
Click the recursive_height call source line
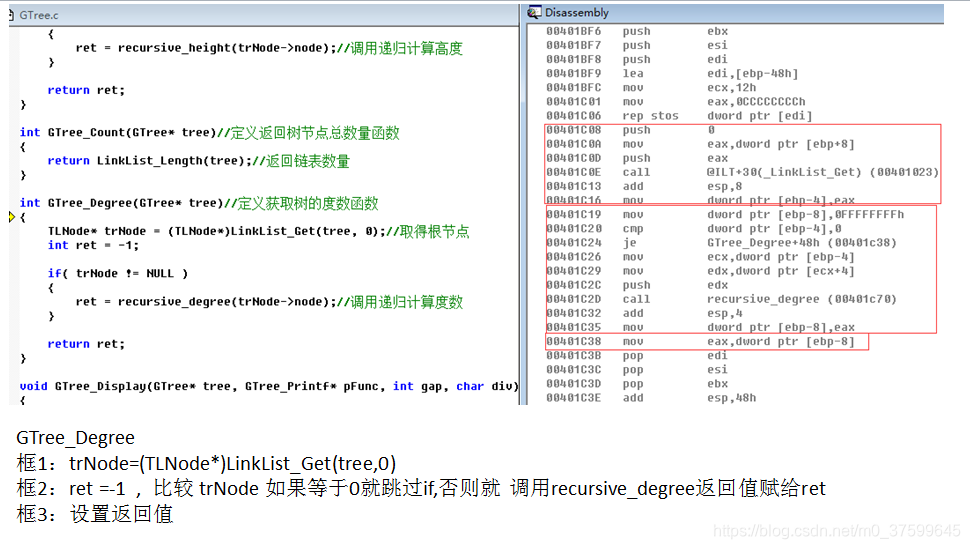tap(269, 48)
